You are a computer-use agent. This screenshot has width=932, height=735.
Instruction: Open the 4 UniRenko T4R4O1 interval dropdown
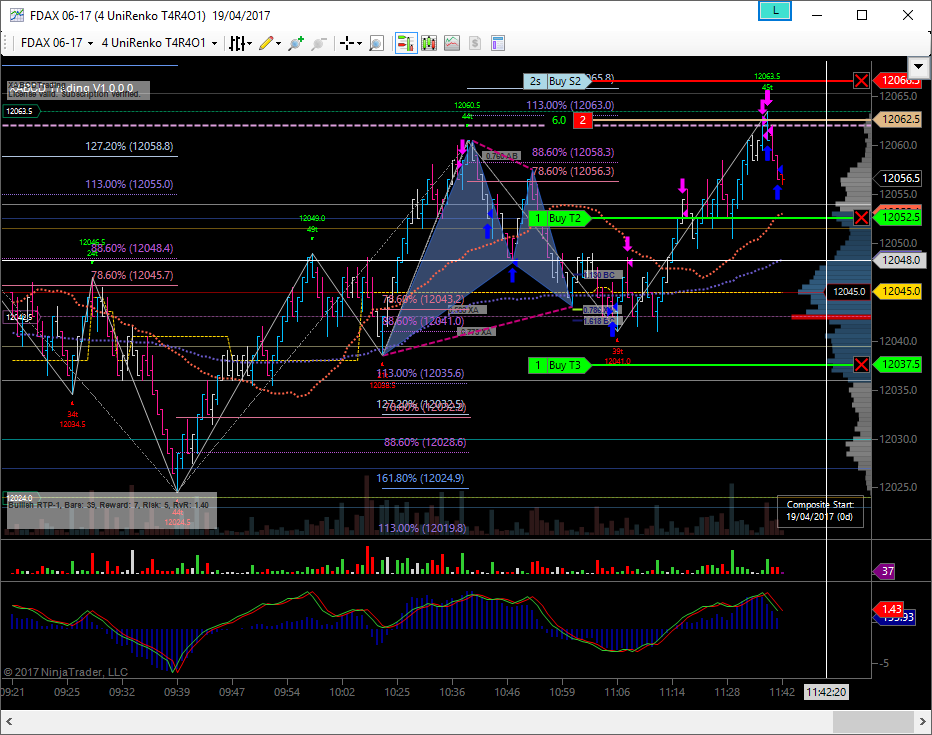[x=159, y=43]
